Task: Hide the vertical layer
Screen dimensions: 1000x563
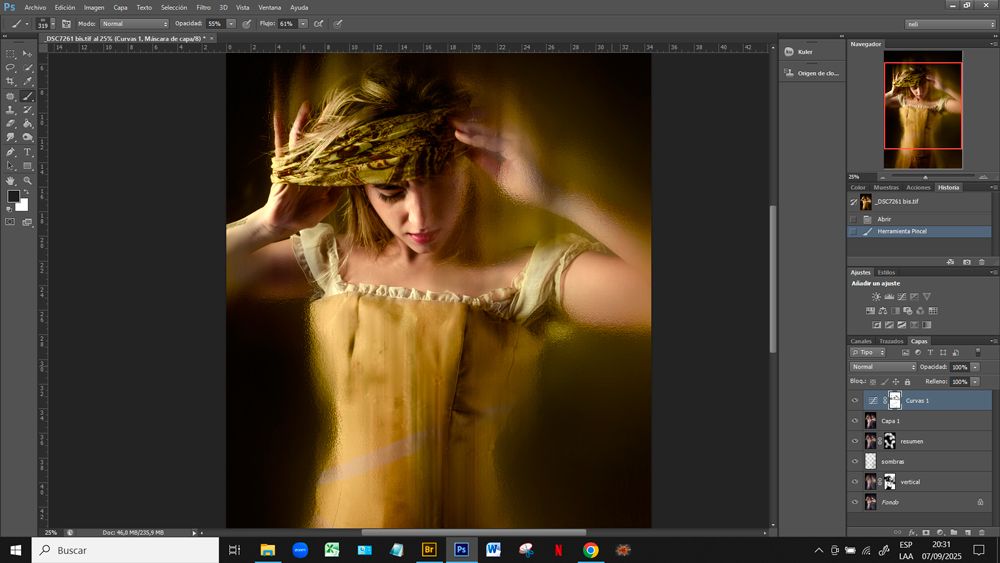Action: click(x=855, y=481)
